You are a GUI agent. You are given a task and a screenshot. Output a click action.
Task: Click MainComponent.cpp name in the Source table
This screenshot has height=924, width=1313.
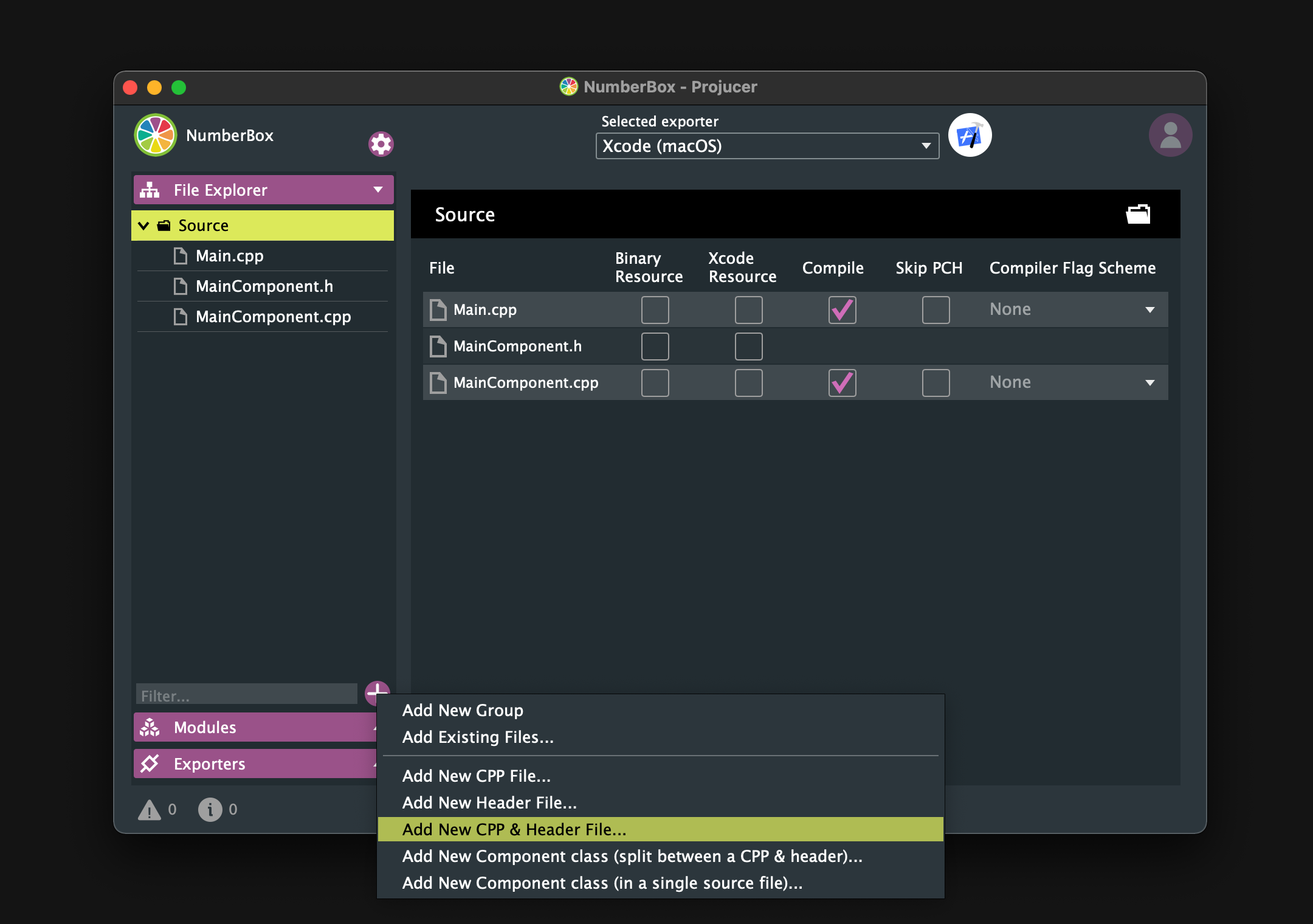pyautogui.click(x=526, y=383)
